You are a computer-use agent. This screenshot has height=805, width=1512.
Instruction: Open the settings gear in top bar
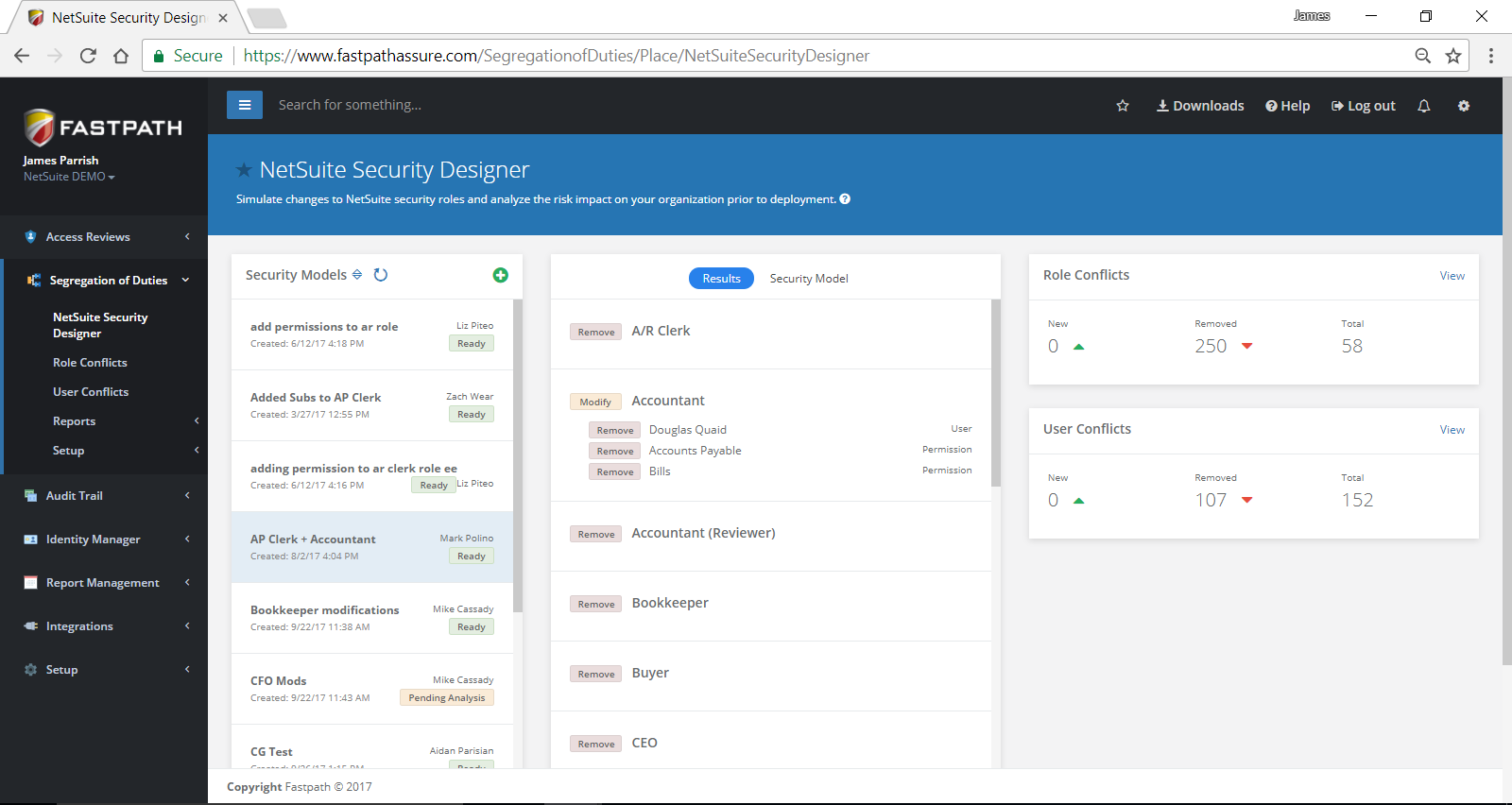tap(1464, 106)
